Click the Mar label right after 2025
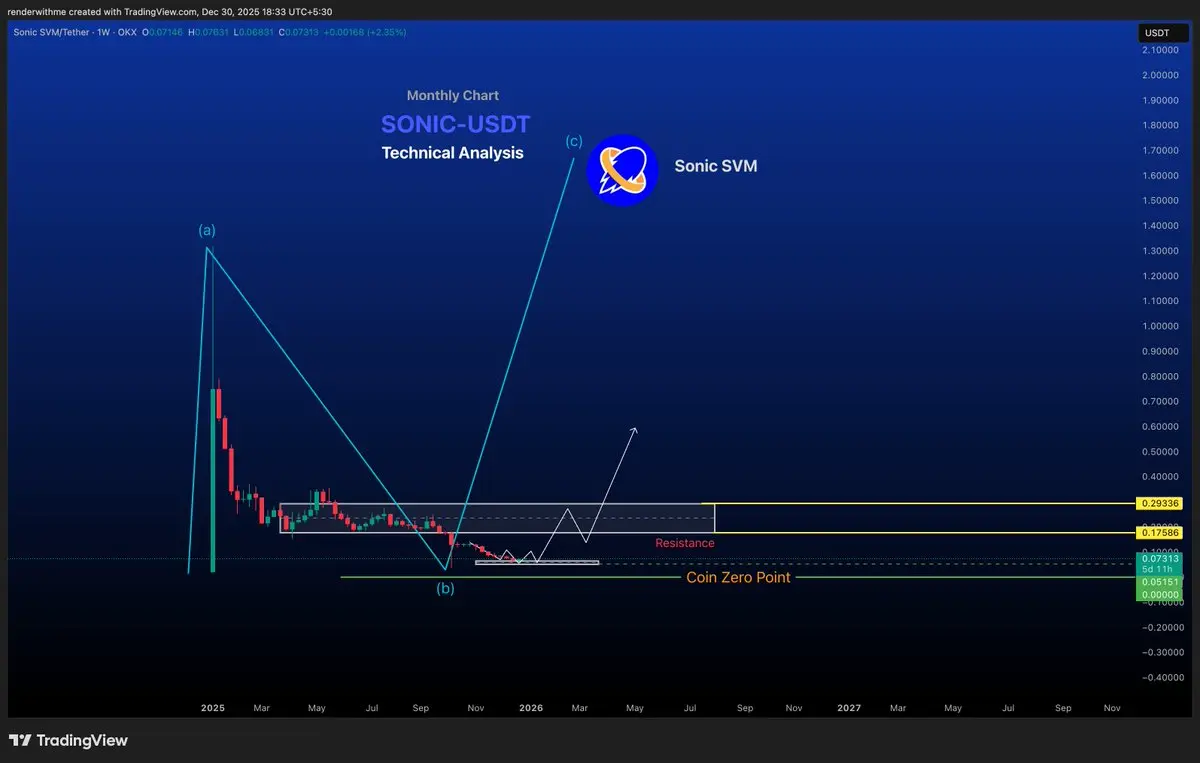Viewport: 1200px width, 763px height. tap(262, 708)
